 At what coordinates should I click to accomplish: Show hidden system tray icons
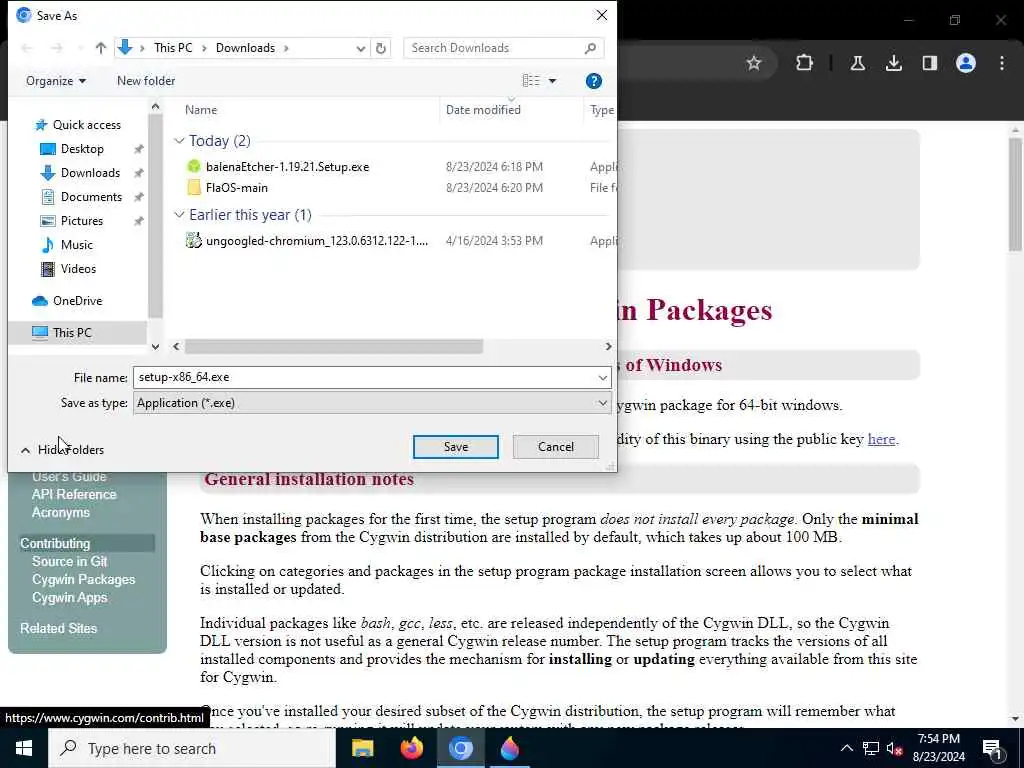[x=846, y=748]
